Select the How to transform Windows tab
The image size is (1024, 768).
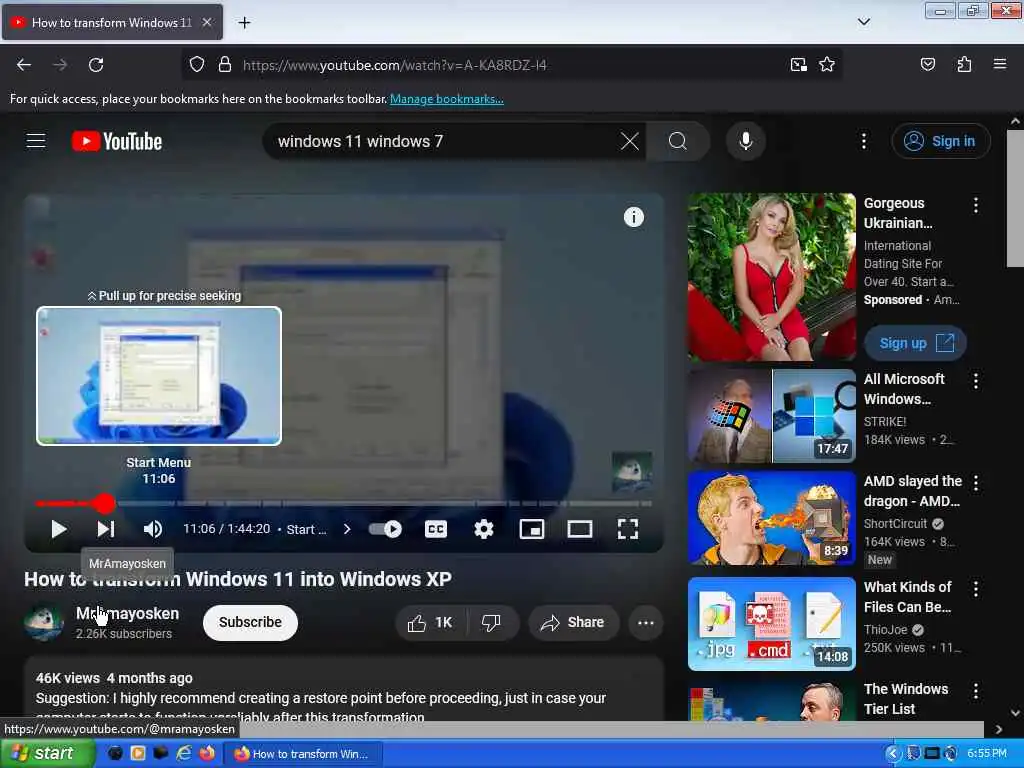pyautogui.click(x=112, y=22)
